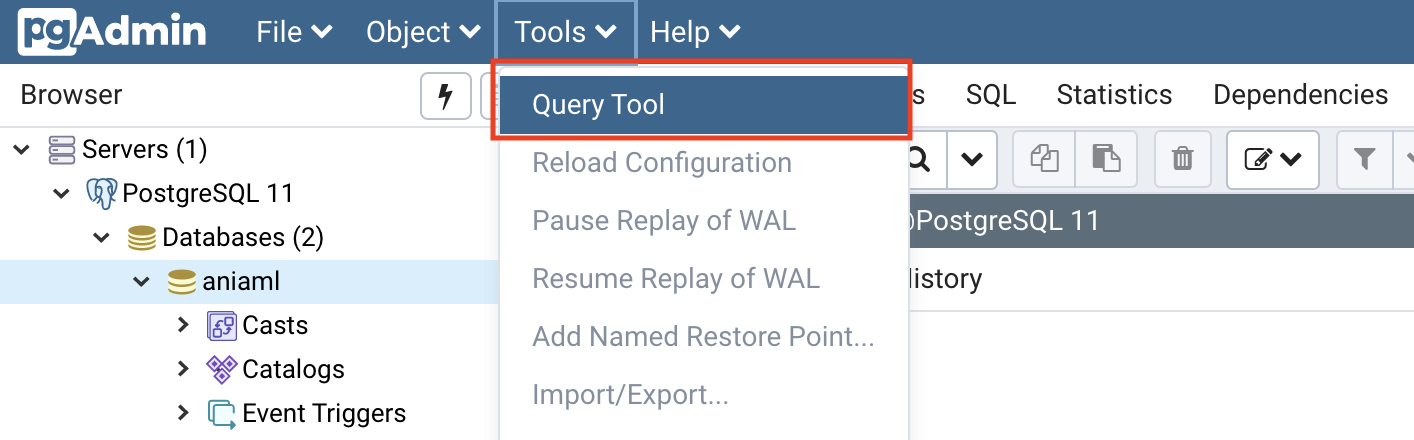Switch to the Dependencies tab

(x=1300, y=95)
